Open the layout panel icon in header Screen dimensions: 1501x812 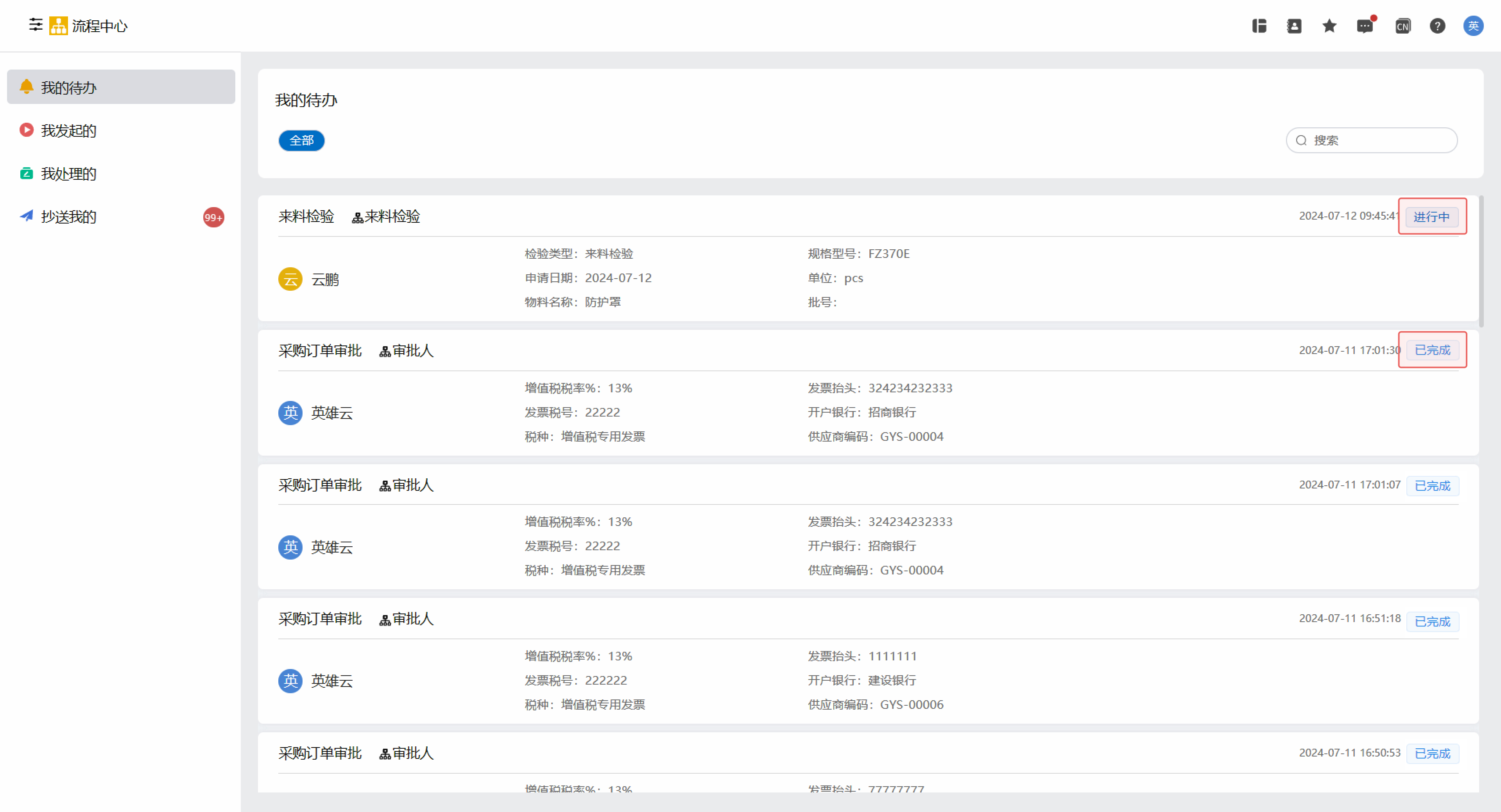pyautogui.click(x=1259, y=26)
